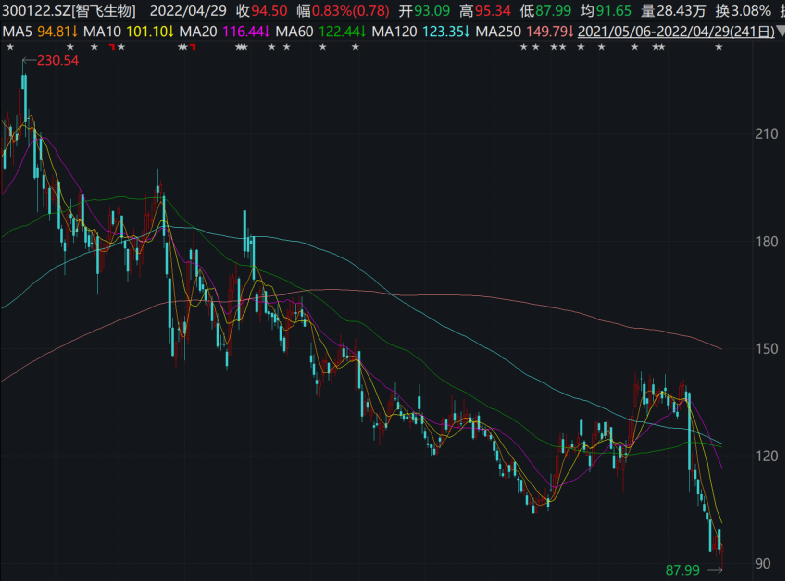The width and height of the screenshot is (785, 581).
Task: Click the 2022/04/29 date in header
Action: click(186, 11)
